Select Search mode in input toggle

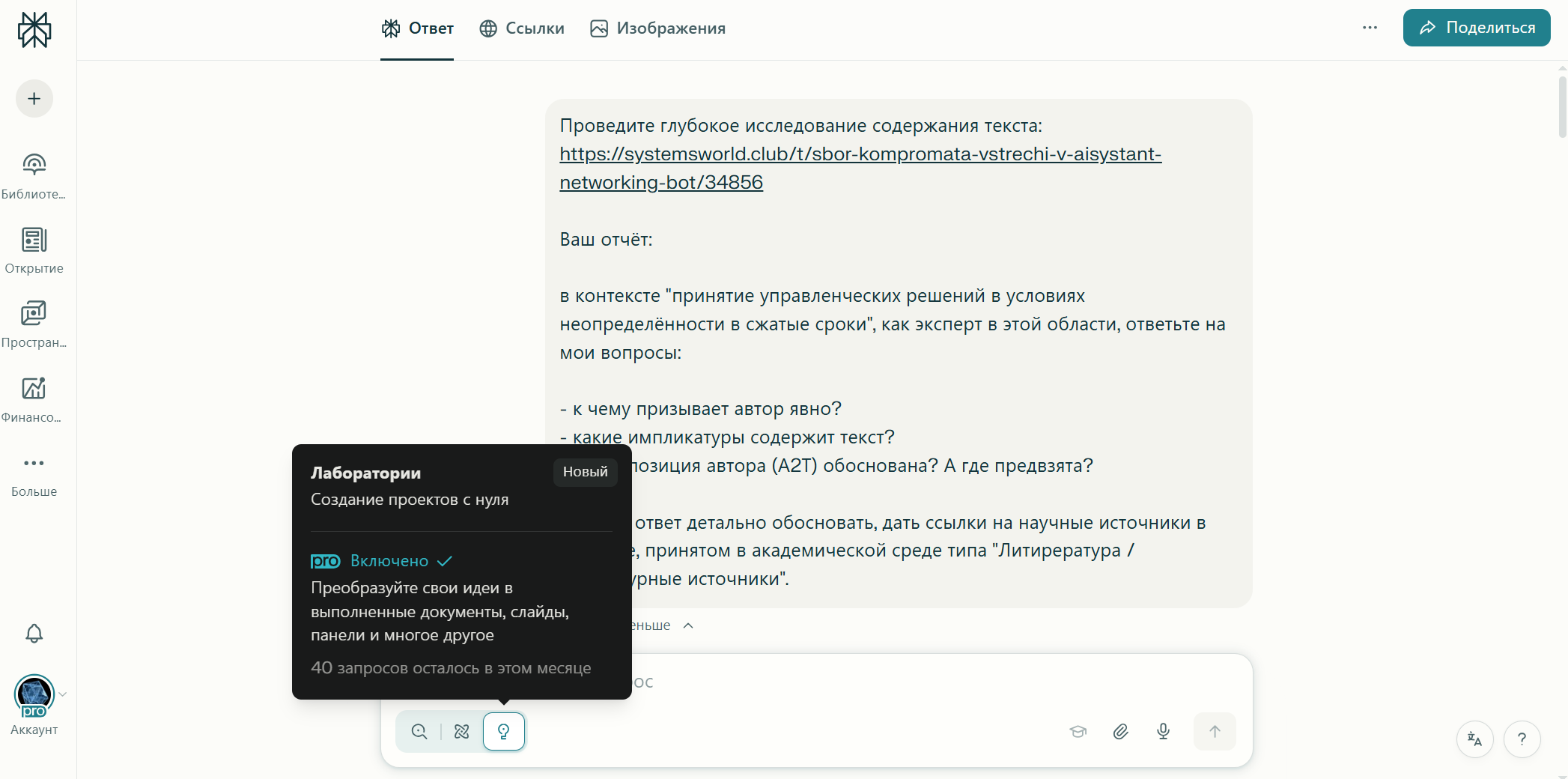pos(419,732)
